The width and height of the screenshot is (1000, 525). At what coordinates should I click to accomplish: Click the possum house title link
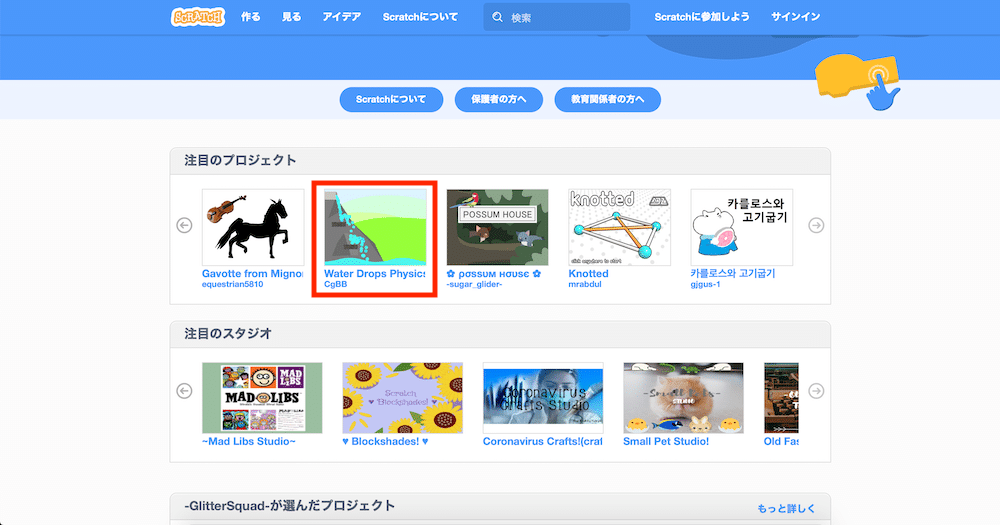(x=494, y=274)
